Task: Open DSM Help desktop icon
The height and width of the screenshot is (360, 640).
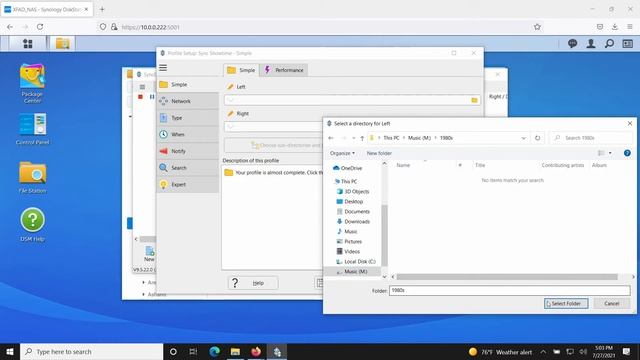Action: click(x=32, y=225)
